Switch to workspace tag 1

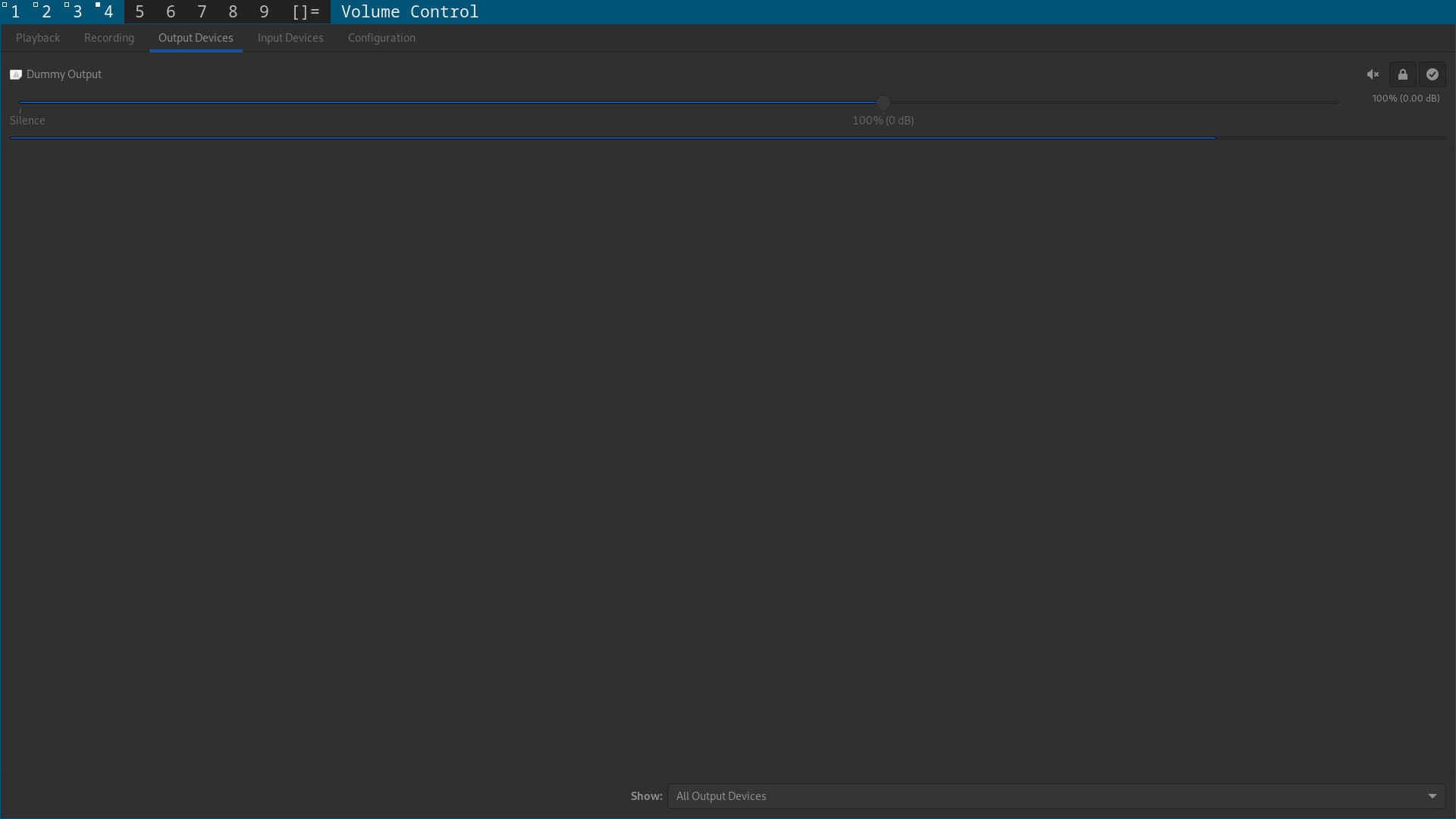15,12
